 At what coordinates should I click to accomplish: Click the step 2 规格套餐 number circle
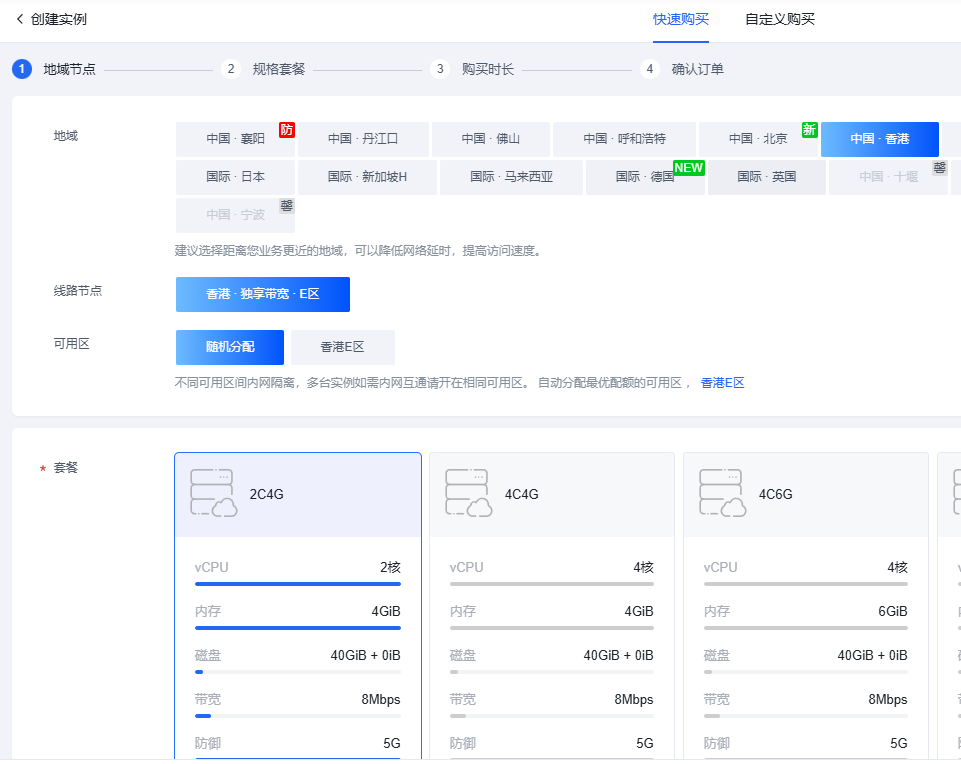coord(231,69)
